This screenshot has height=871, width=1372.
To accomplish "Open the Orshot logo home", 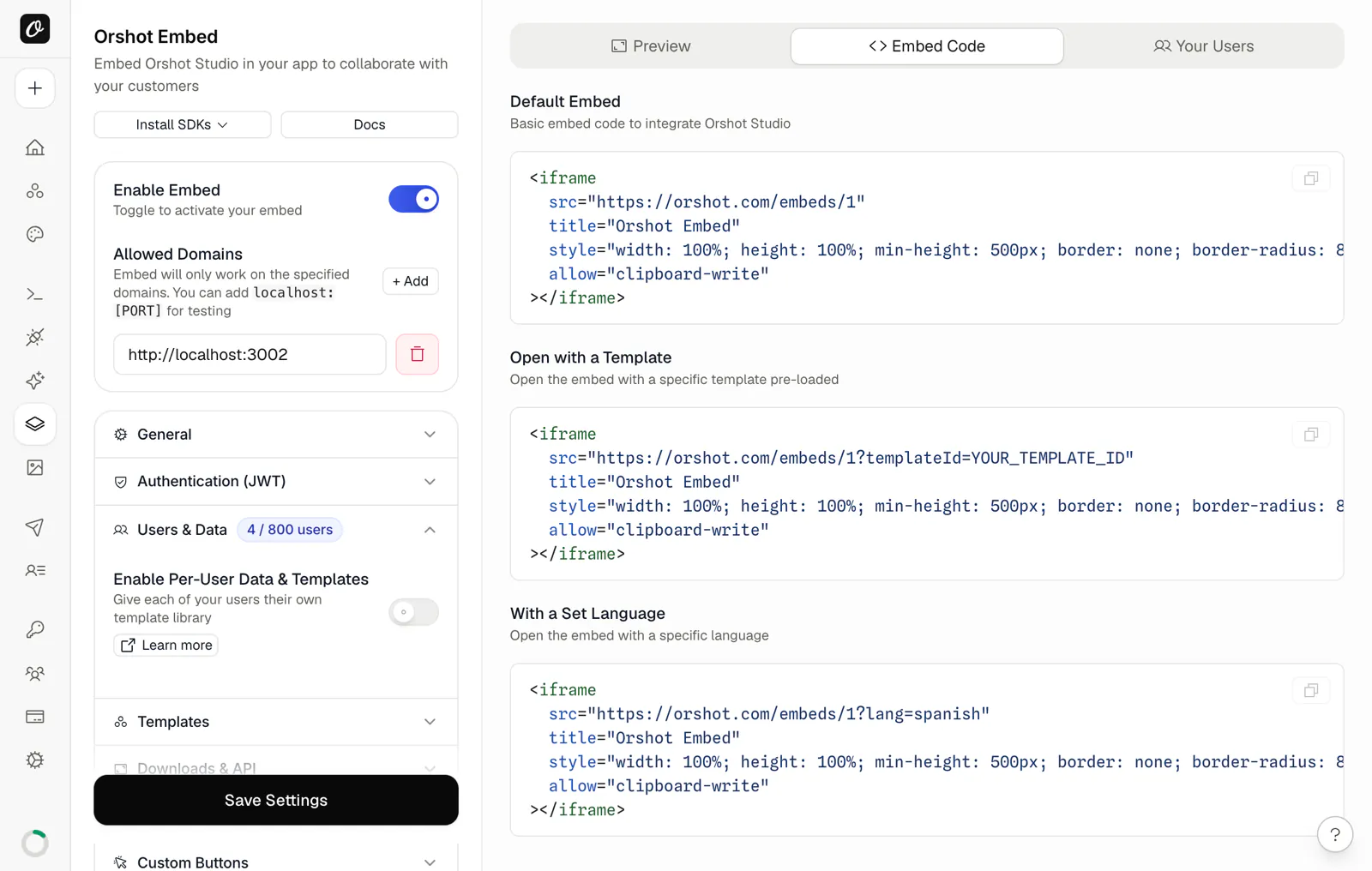I will click(x=35, y=29).
